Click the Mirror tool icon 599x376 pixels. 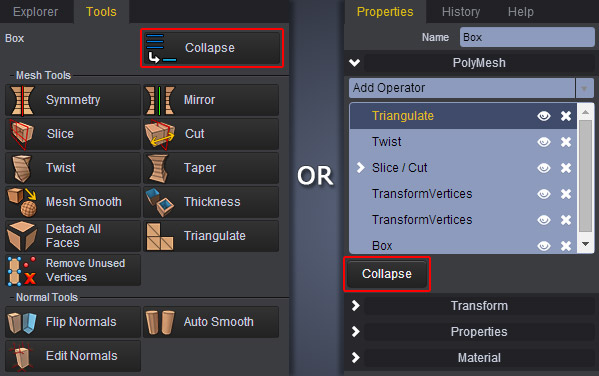(160, 100)
